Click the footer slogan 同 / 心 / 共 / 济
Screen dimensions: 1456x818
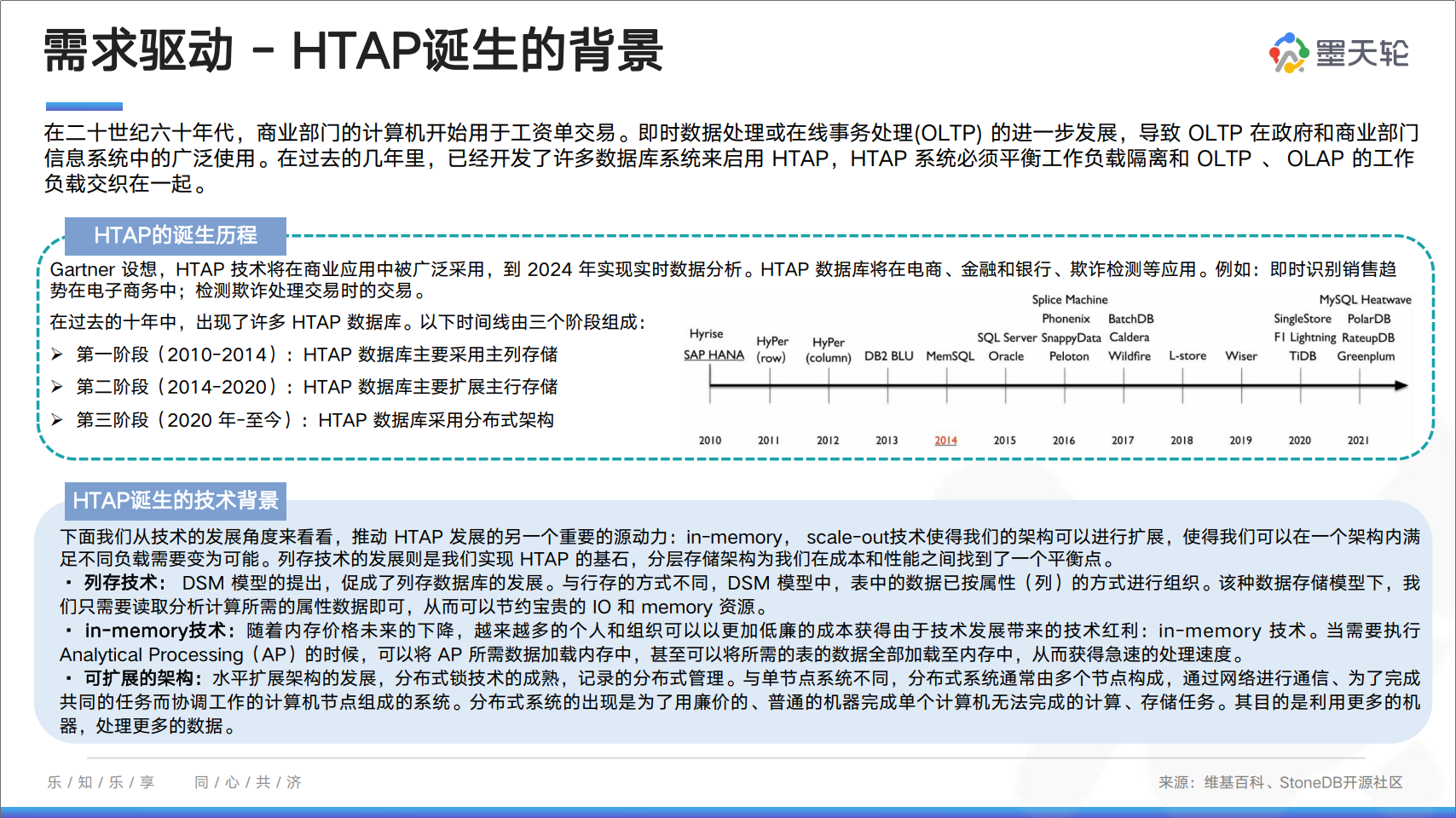point(248,782)
